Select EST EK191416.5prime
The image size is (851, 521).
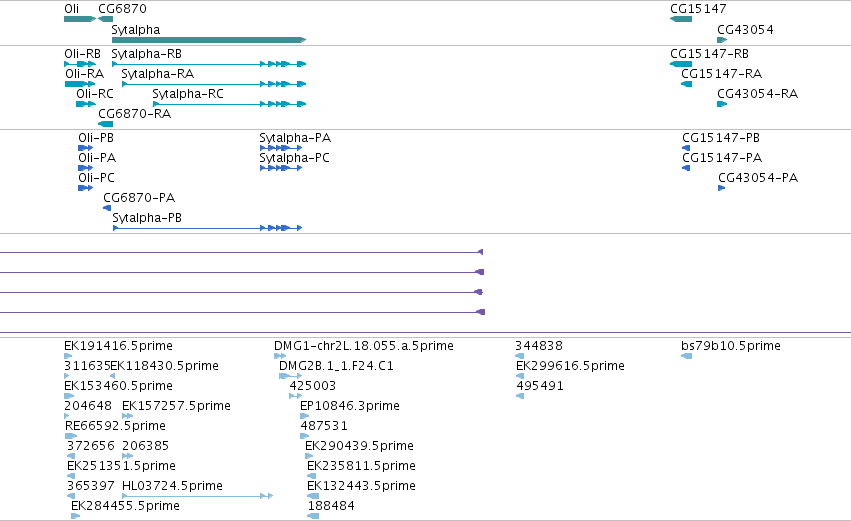tap(68, 357)
